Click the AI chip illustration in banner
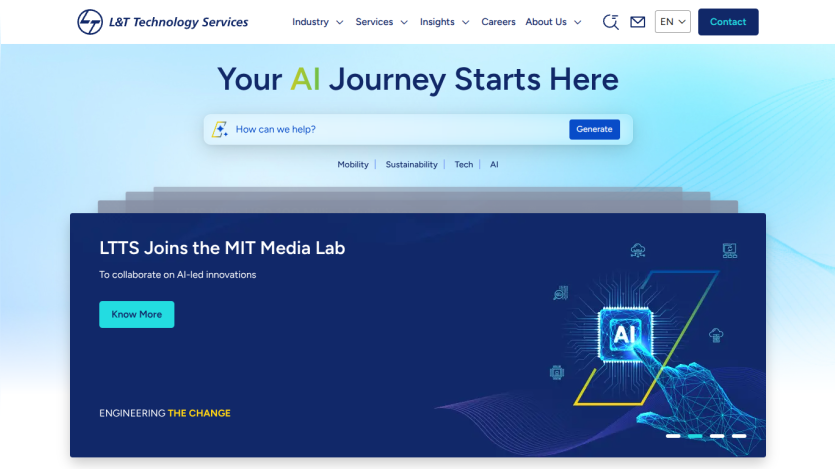This screenshot has height=469, width=835. point(625,335)
